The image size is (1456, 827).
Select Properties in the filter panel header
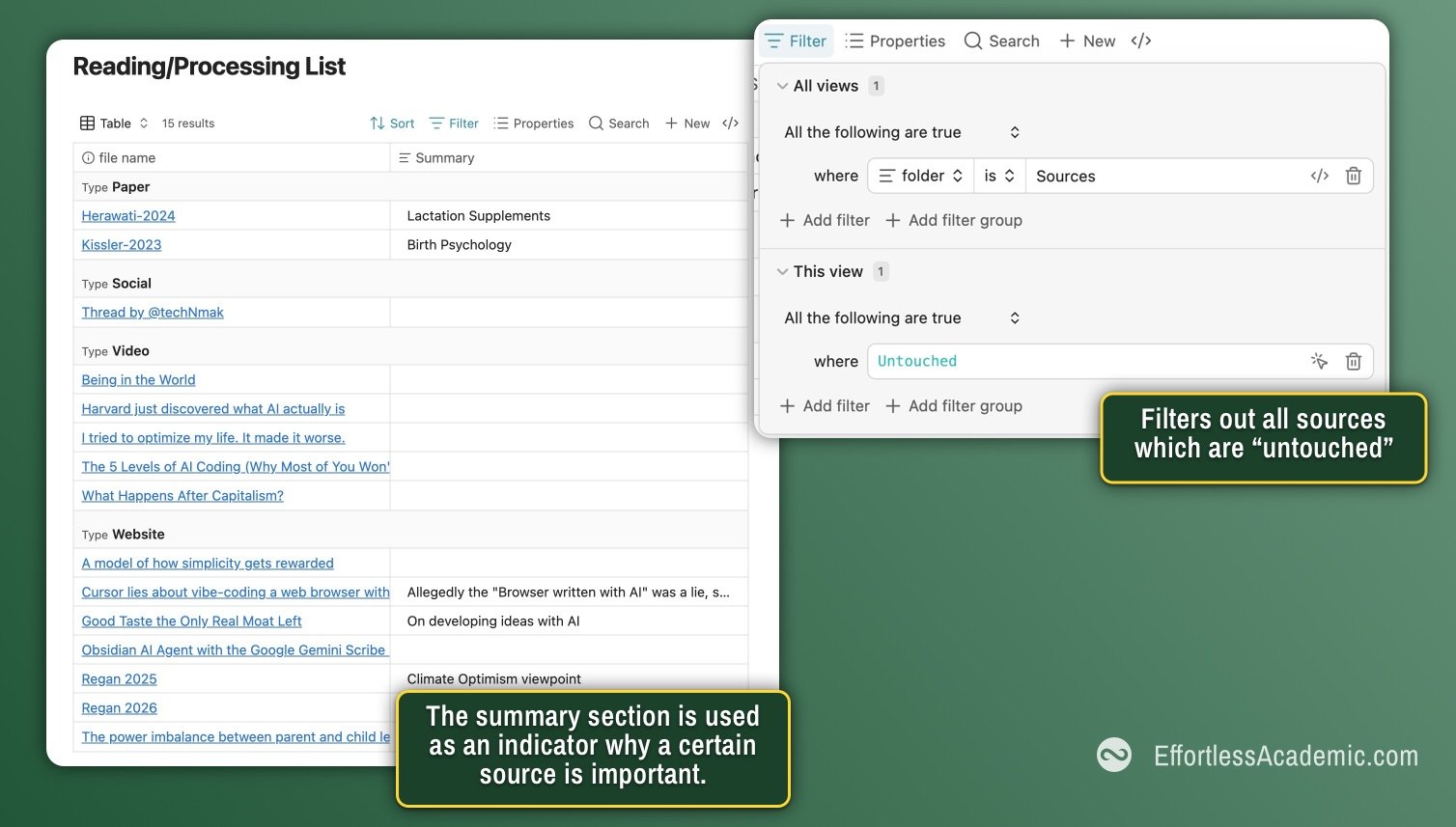click(x=895, y=41)
